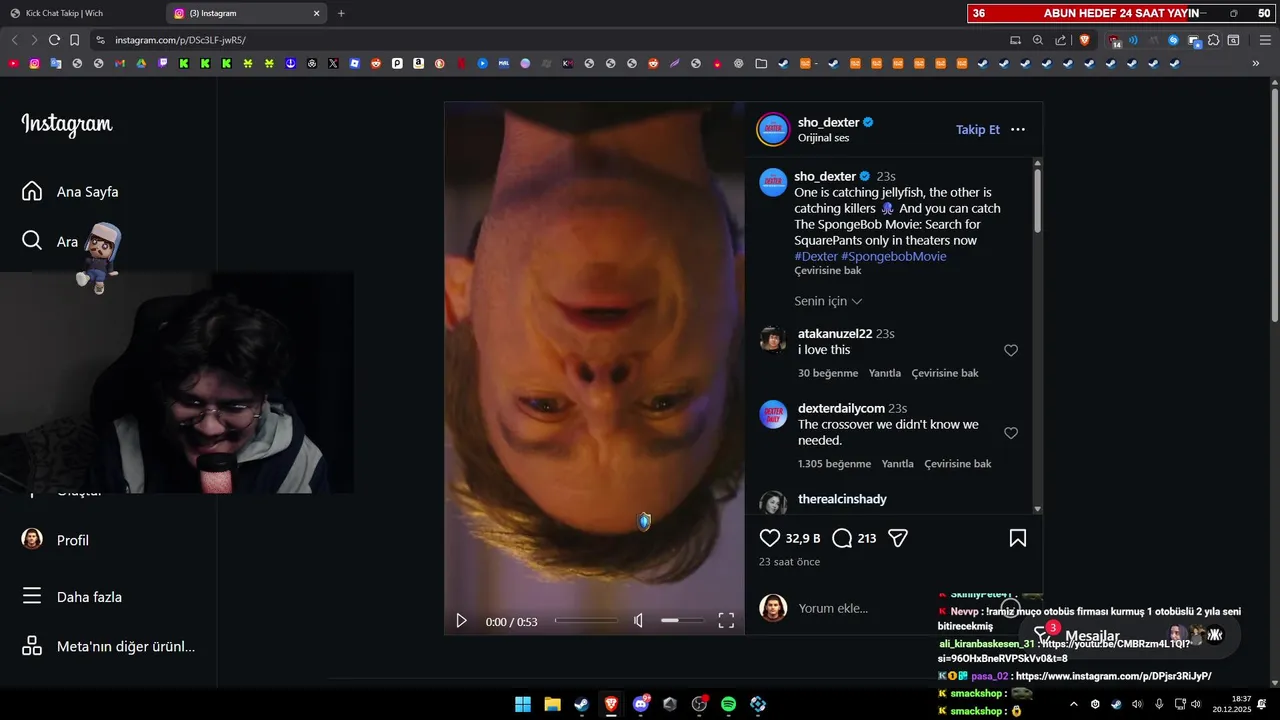Open the Daha fazla hamburger menu

coord(72,597)
